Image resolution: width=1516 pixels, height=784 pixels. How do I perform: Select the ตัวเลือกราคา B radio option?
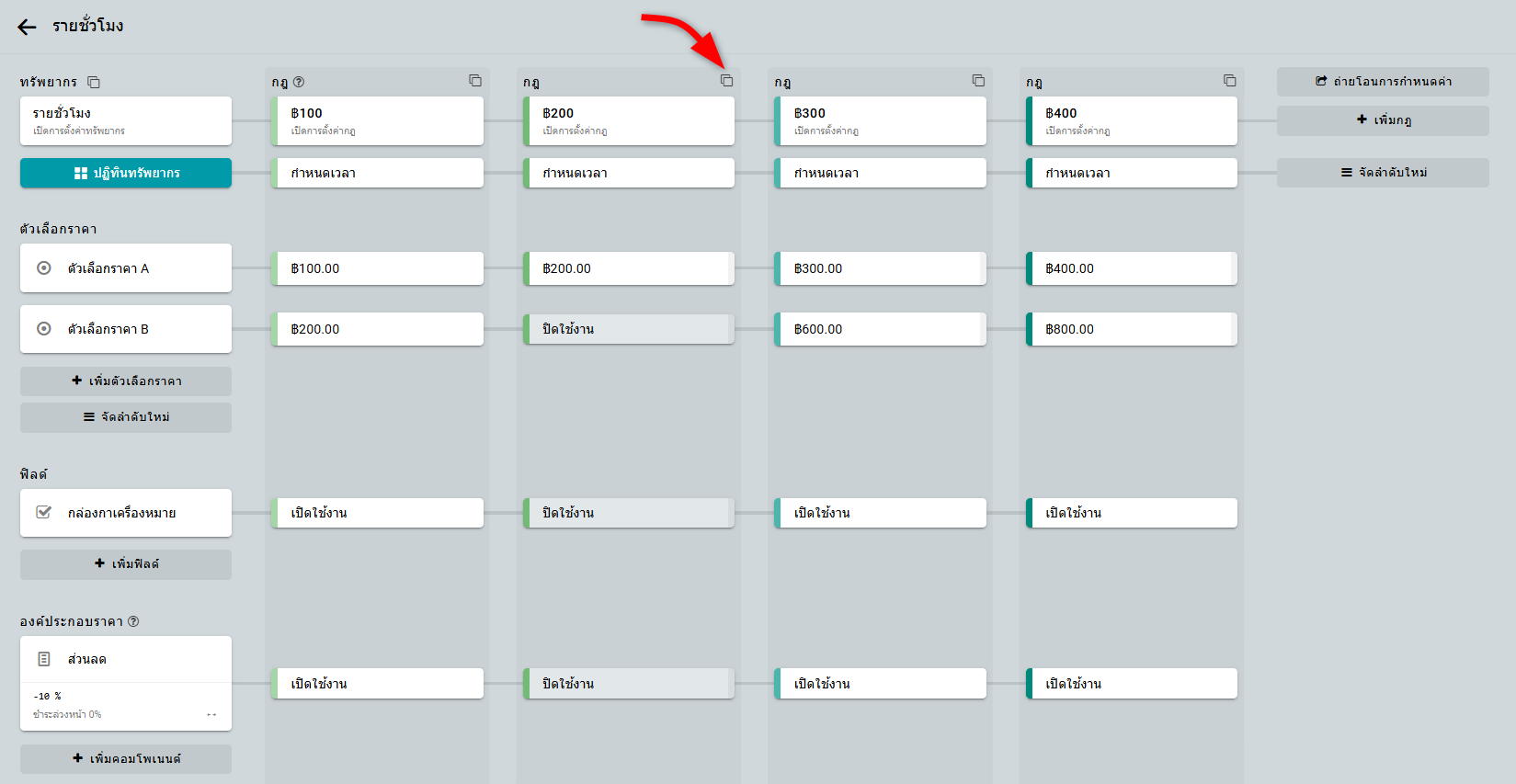pos(44,329)
